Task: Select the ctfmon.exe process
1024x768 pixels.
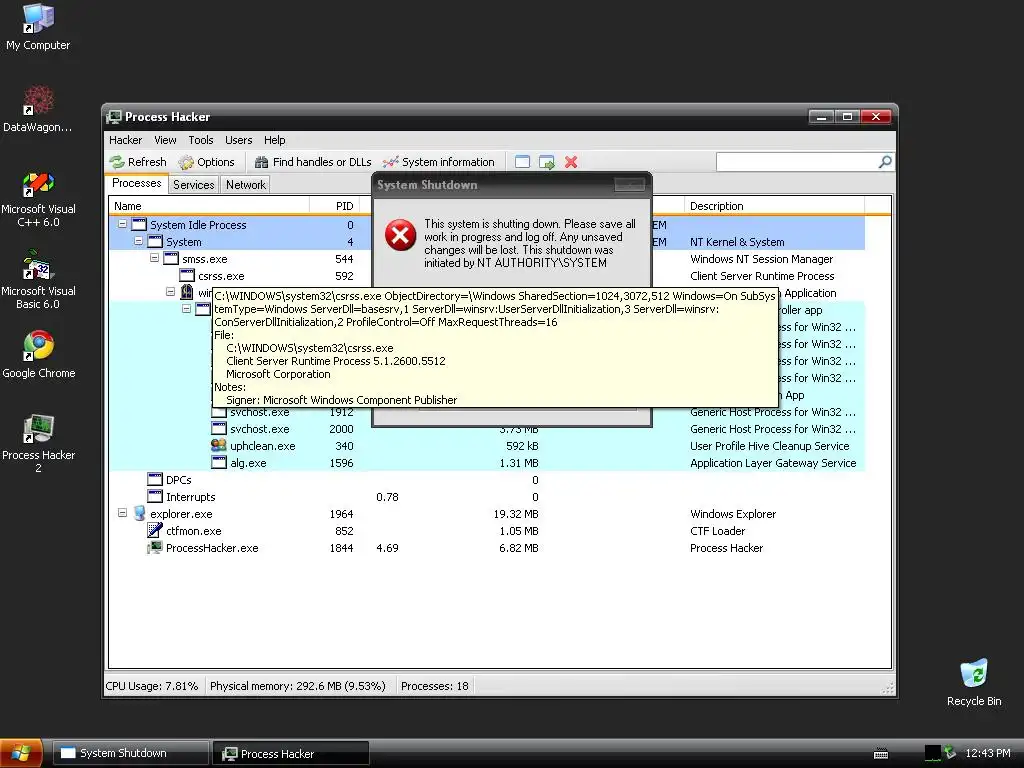Action: pos(487,530)
